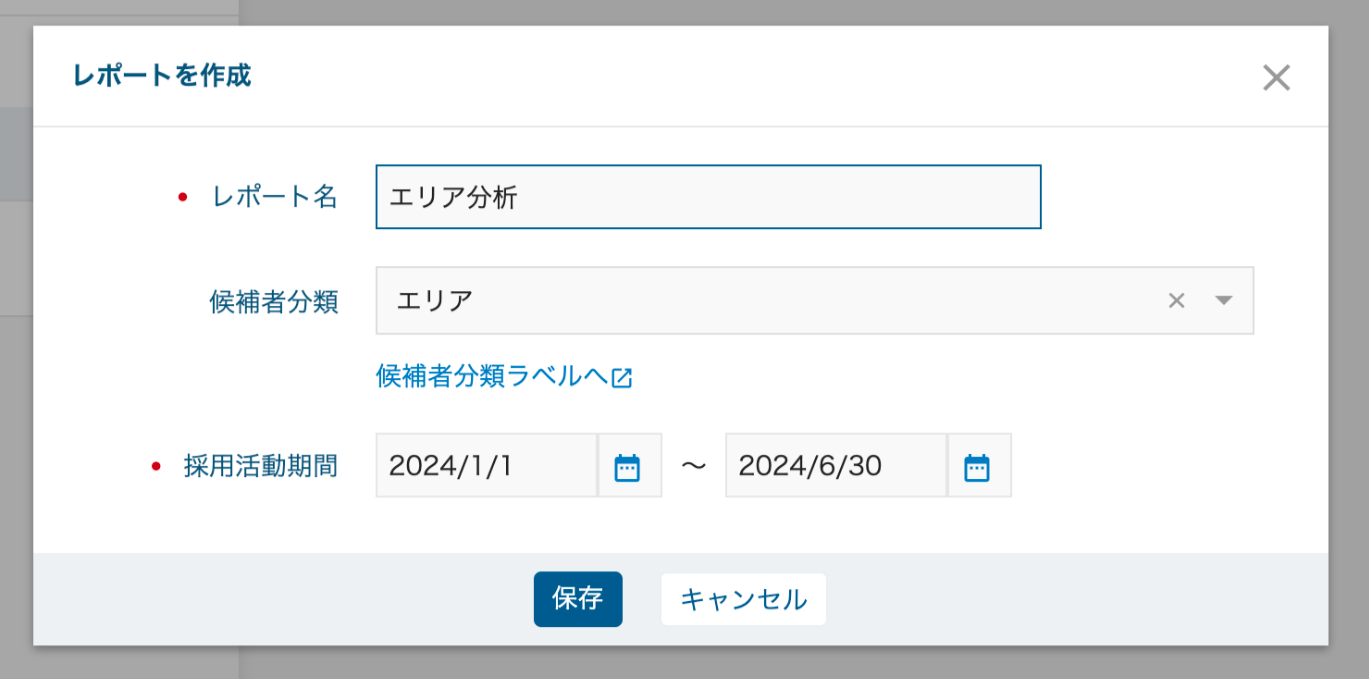1369x679 pixels.
Task: Click the red required marker beside レポート名
Action: 182,197
